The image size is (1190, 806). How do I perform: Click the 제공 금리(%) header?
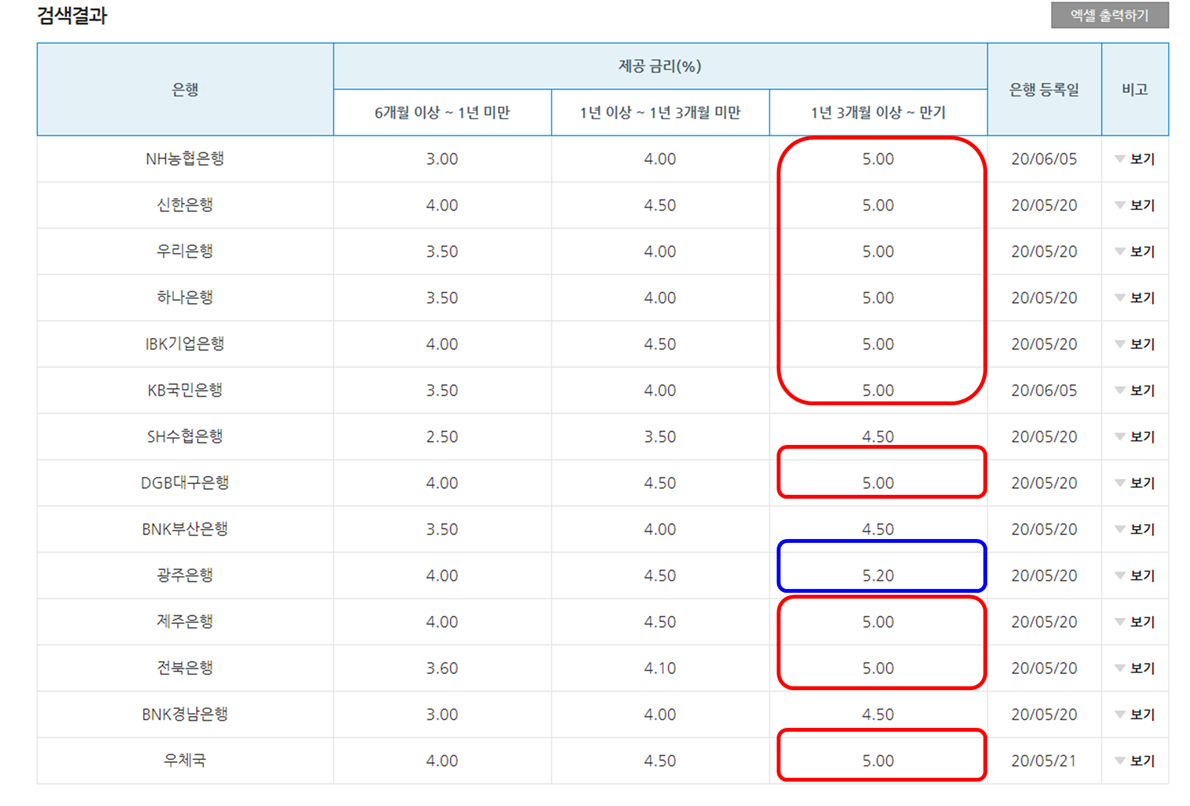pos(660,67)
